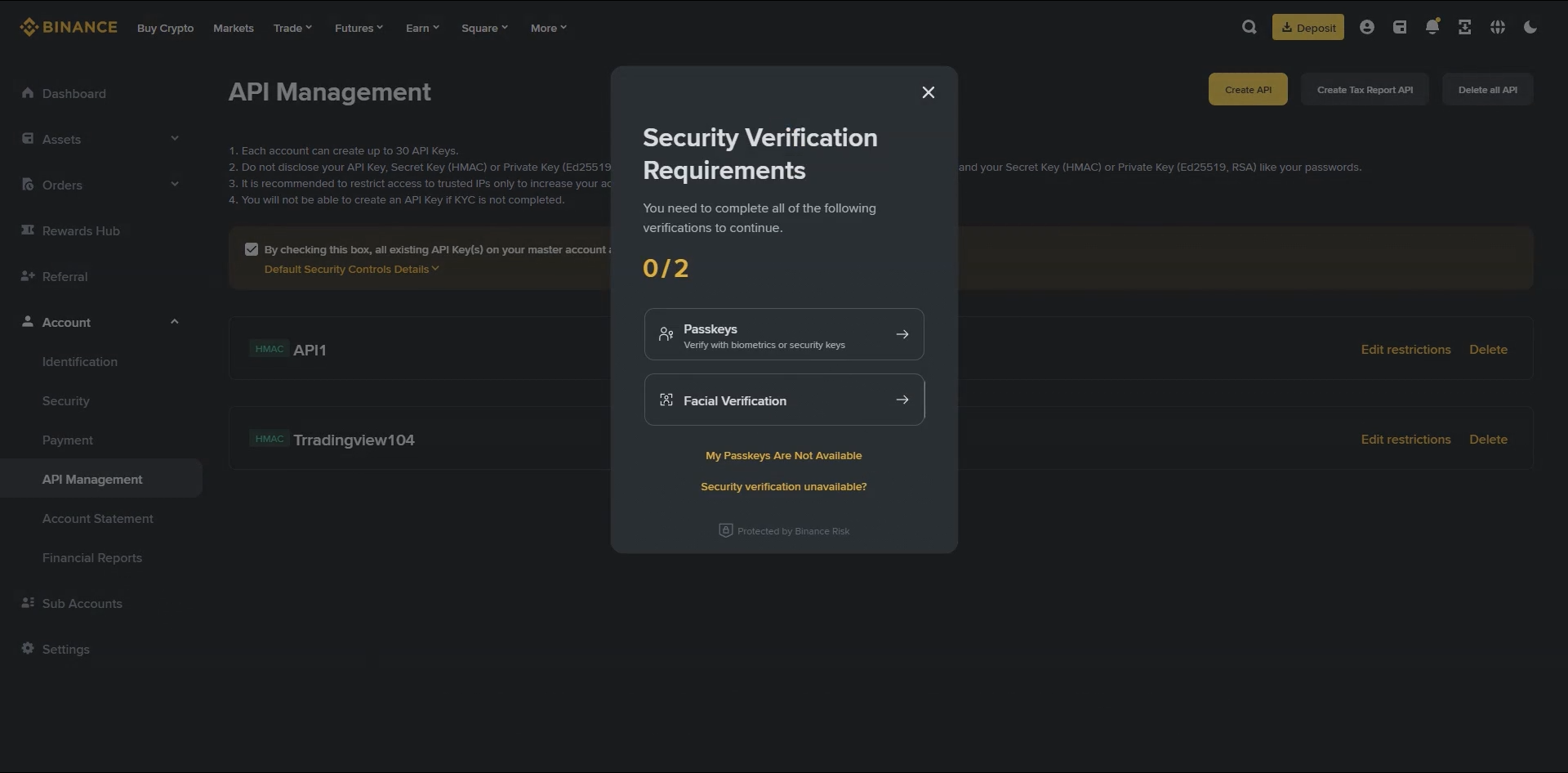1568x773 pixels.
Task: Open the Futures dropdown menu
Action: (359, 28)
